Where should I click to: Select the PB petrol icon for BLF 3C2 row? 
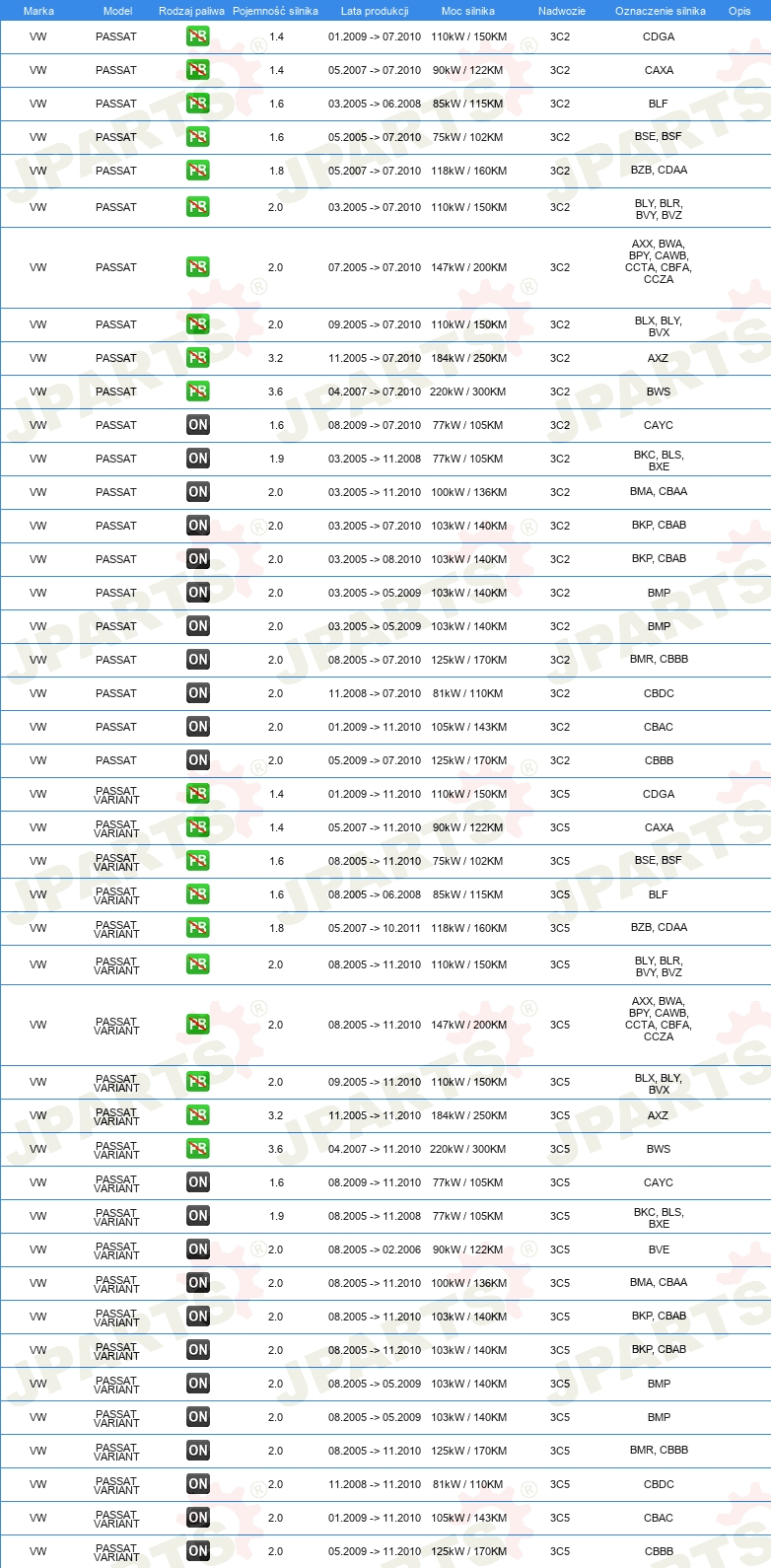[x=198, y=104]
